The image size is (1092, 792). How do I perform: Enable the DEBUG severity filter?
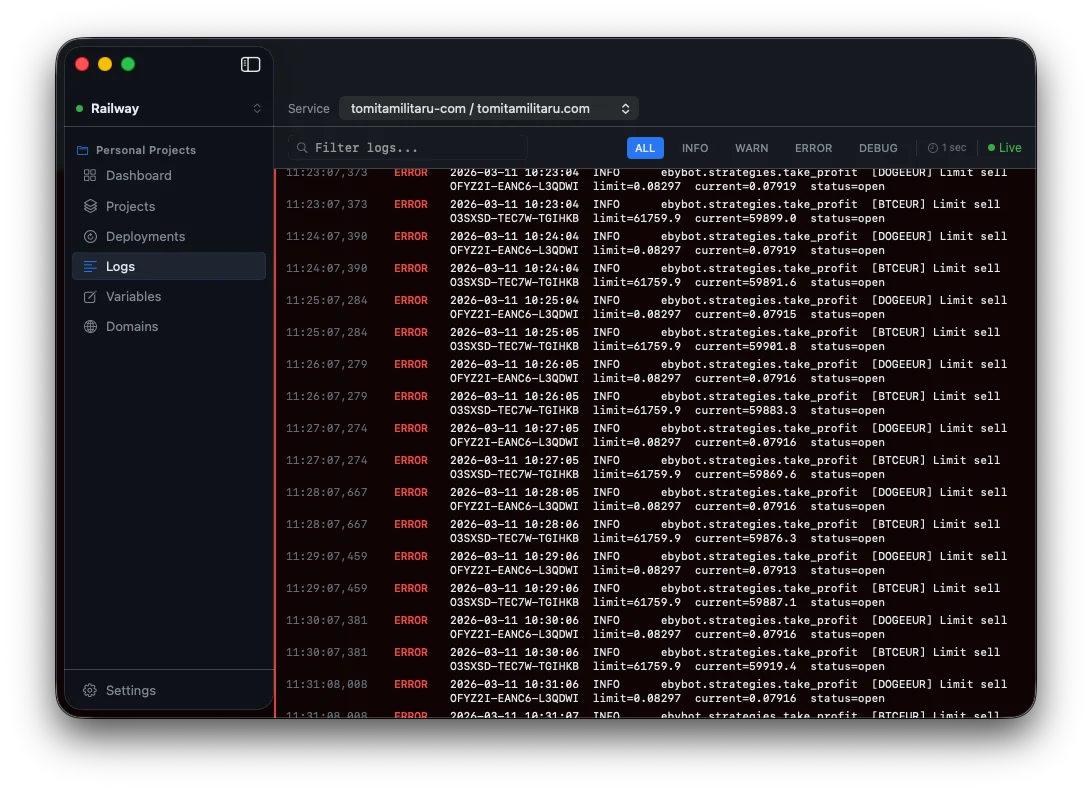click(x=878, y=147)
